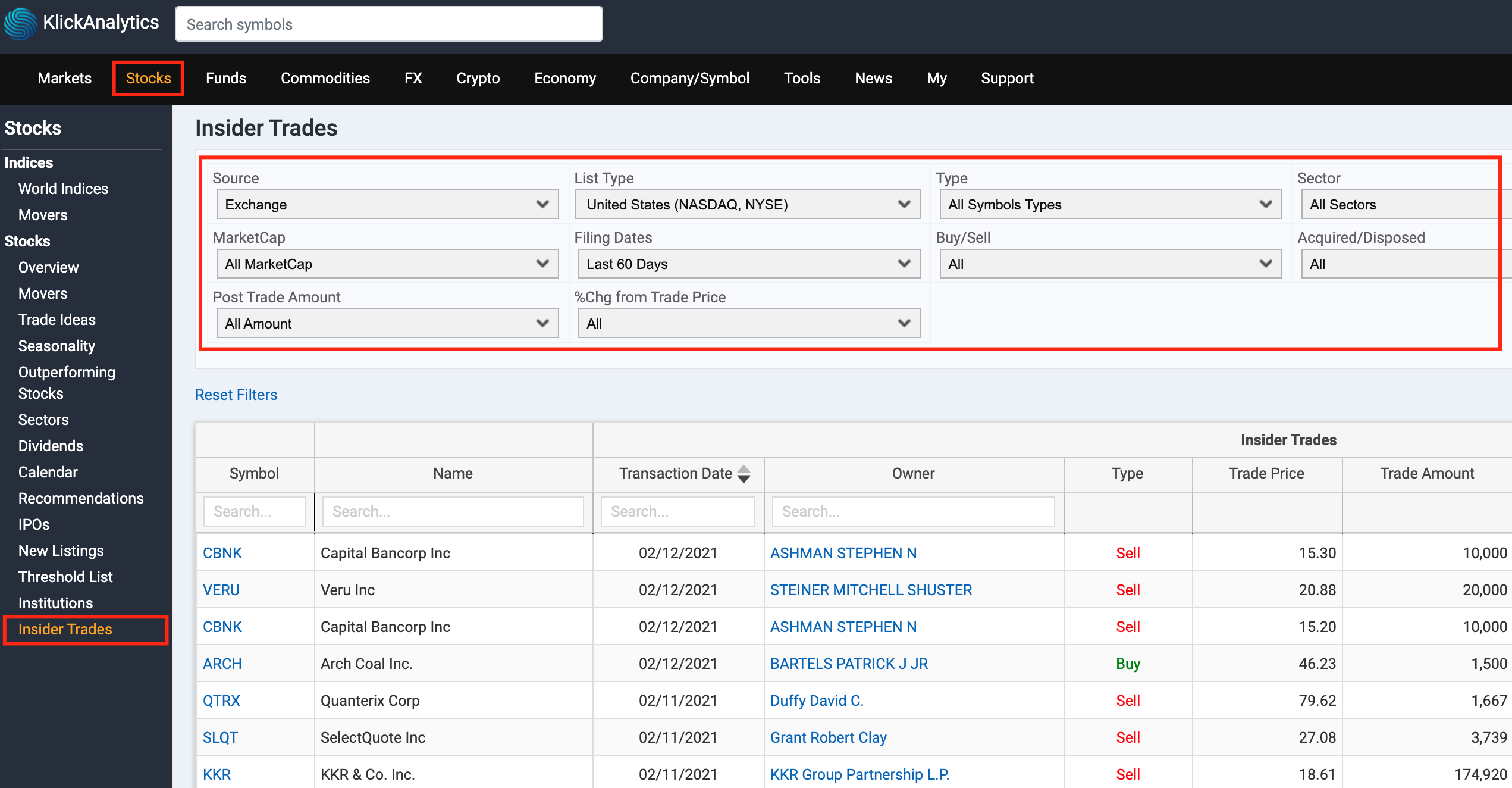Open the KKR symbol link
This screenshot has width=1512, height=788.
217,774
